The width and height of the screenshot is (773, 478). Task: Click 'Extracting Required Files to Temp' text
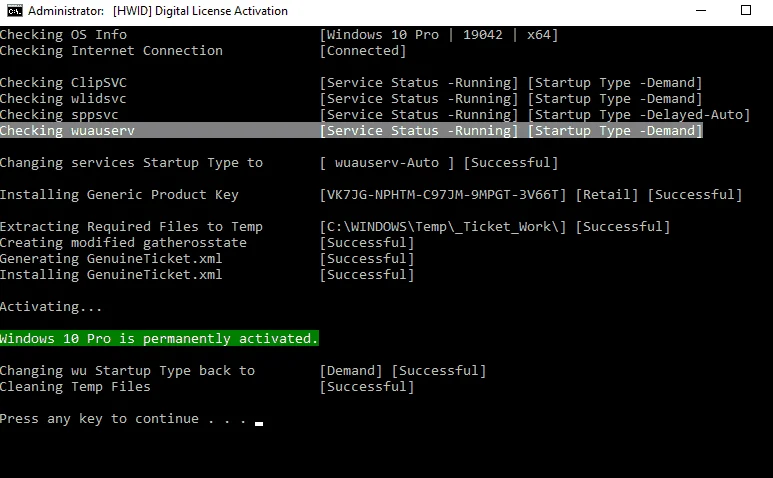point(132,227)
